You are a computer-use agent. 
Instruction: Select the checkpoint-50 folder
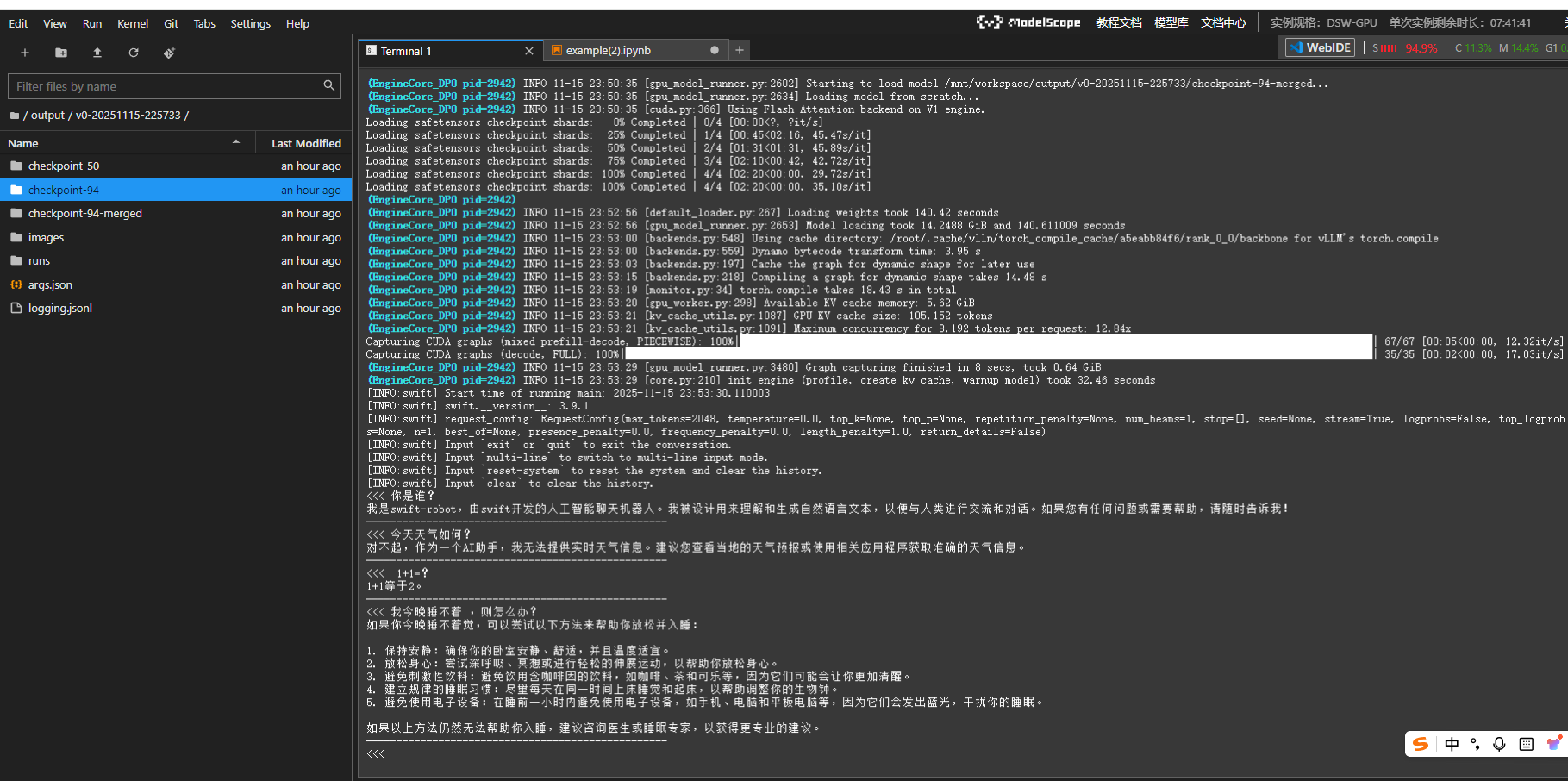tap(176, 166)
